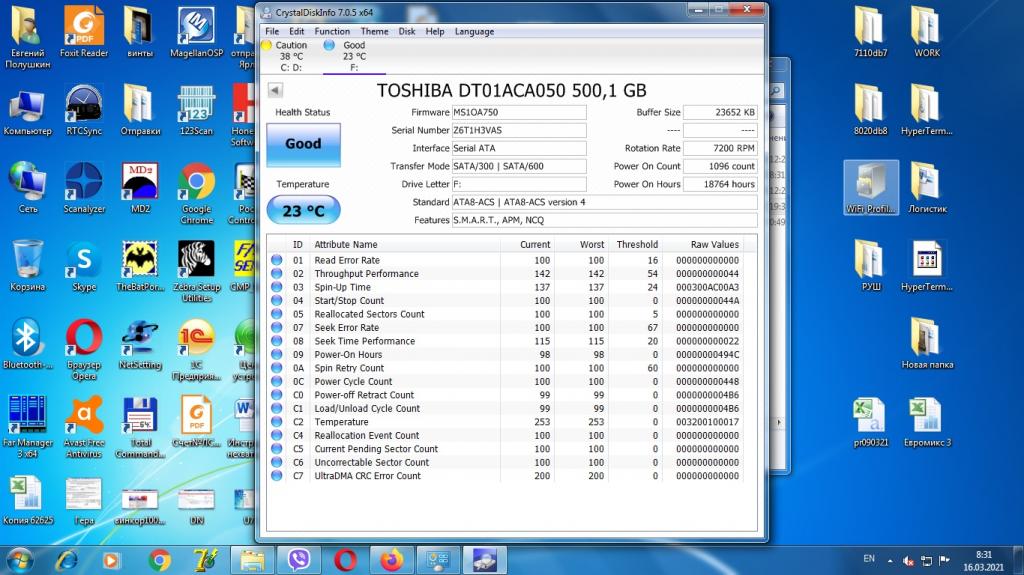The height and width of the screenshot is (575, 1024).
Task: Click the 23 °C temperature button
Action: [x=303, y=210]
